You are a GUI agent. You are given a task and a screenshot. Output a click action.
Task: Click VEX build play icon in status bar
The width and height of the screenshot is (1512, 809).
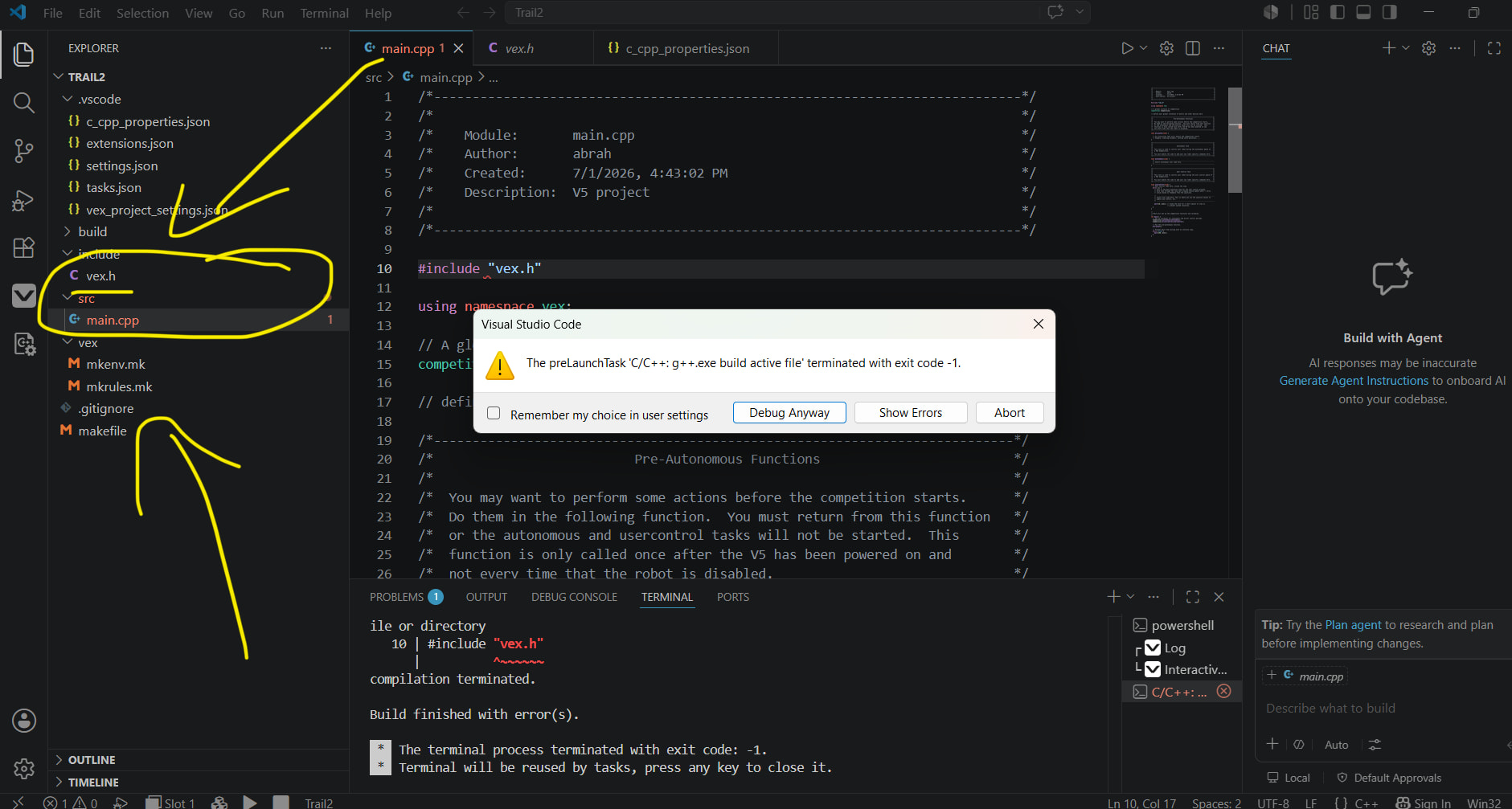250,803
